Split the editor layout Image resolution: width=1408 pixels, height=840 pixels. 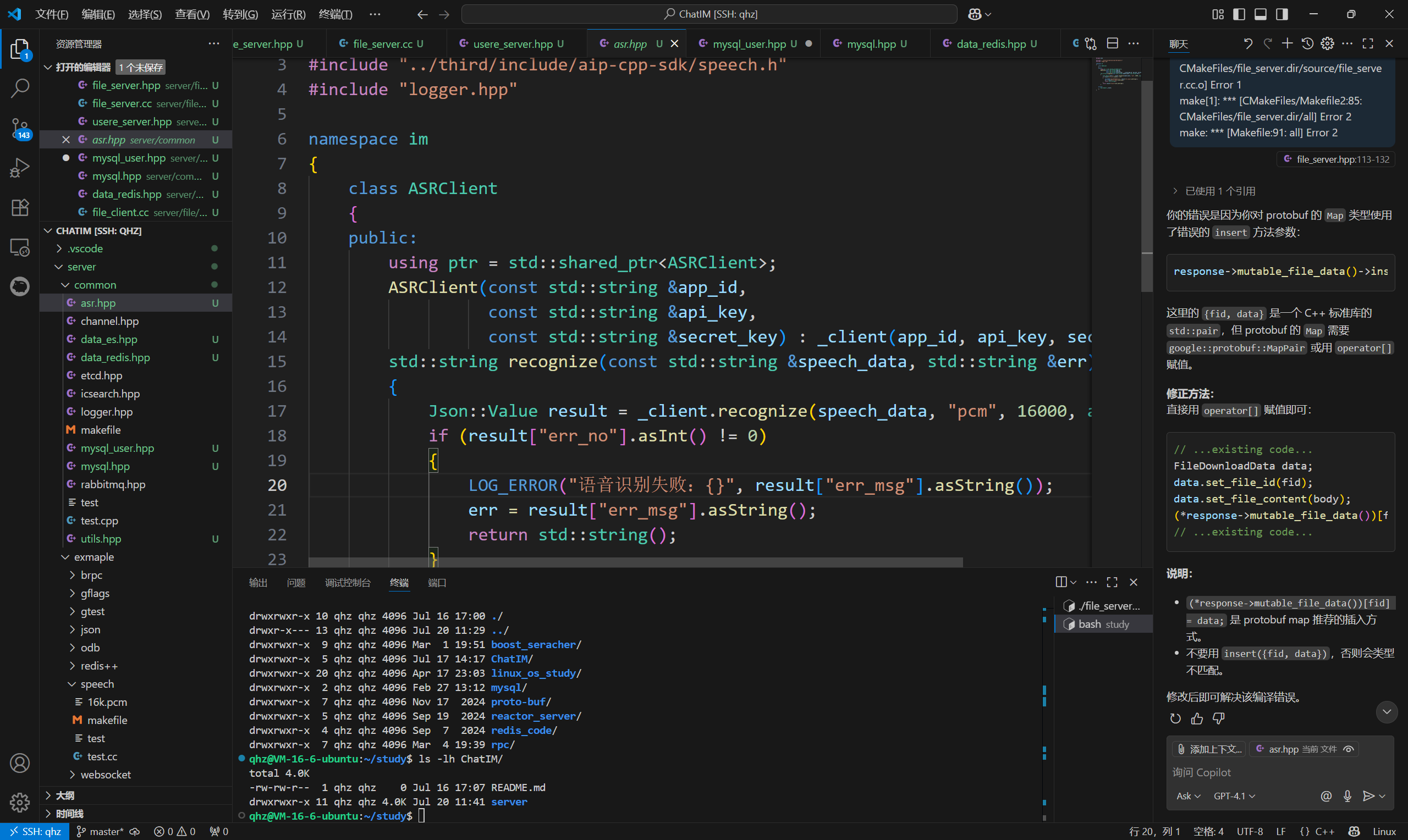point(1113,43)
